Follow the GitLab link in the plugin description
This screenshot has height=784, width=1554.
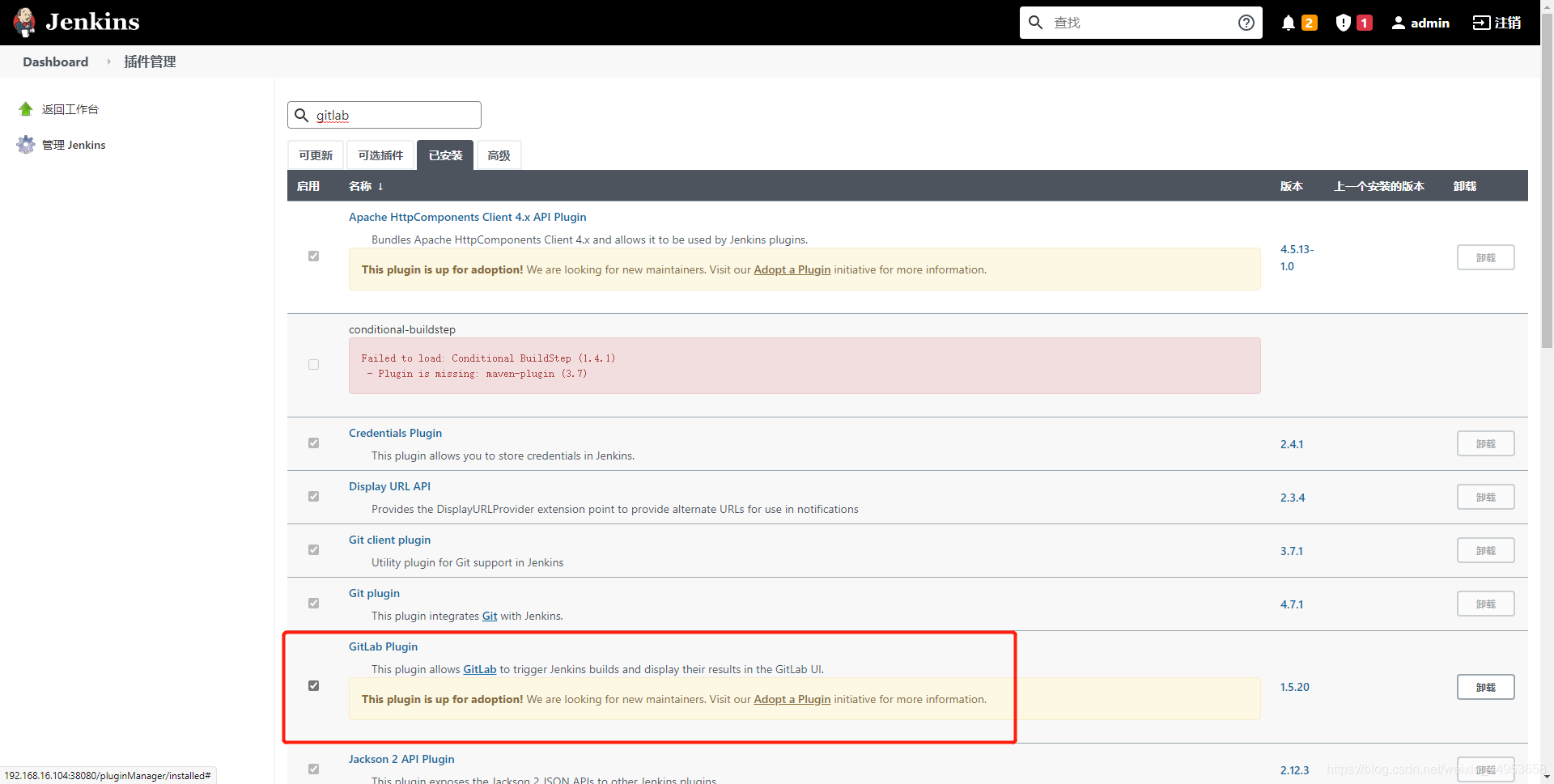pos(479,669)
